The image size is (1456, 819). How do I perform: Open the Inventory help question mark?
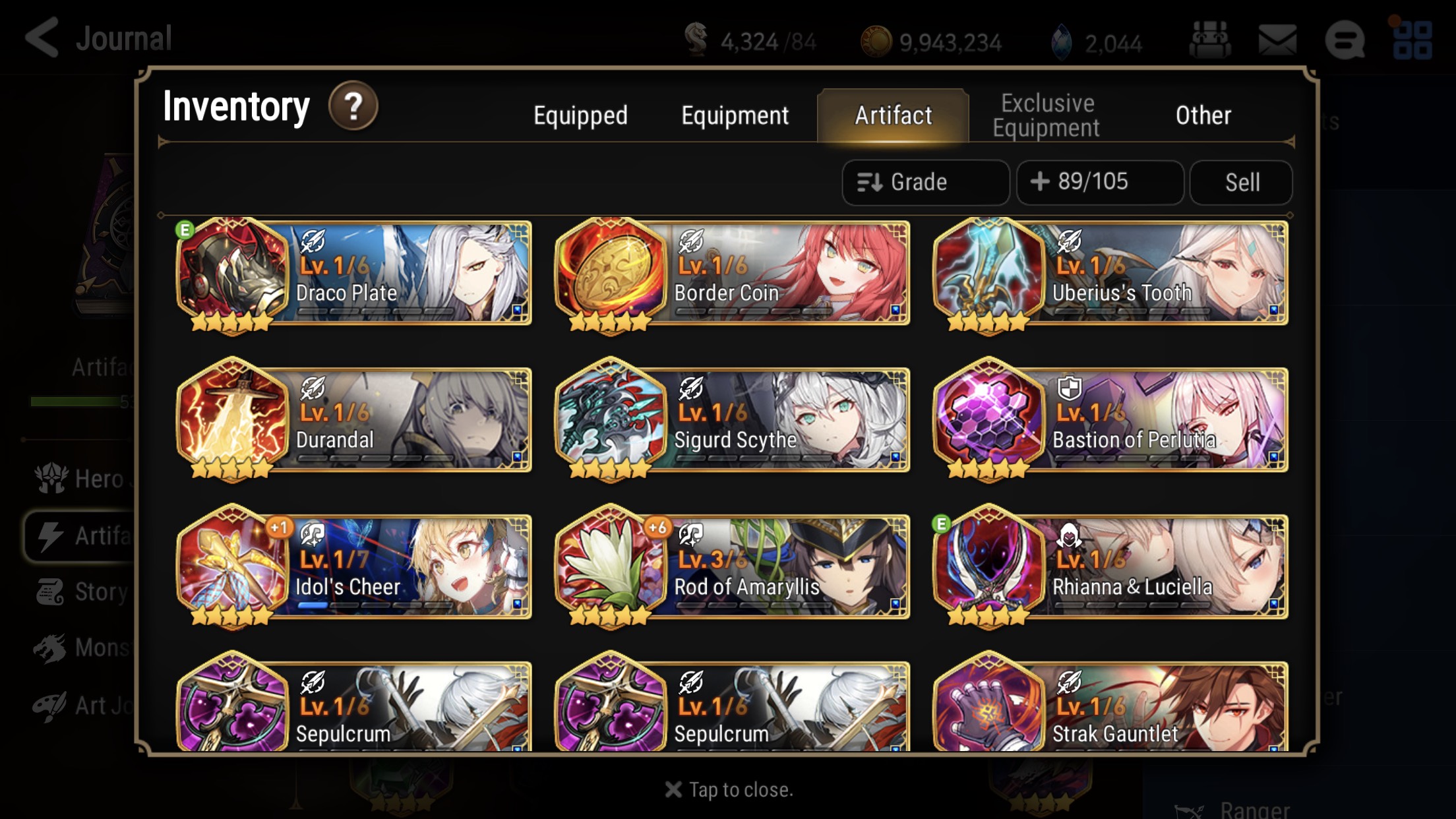click(353, 106)
